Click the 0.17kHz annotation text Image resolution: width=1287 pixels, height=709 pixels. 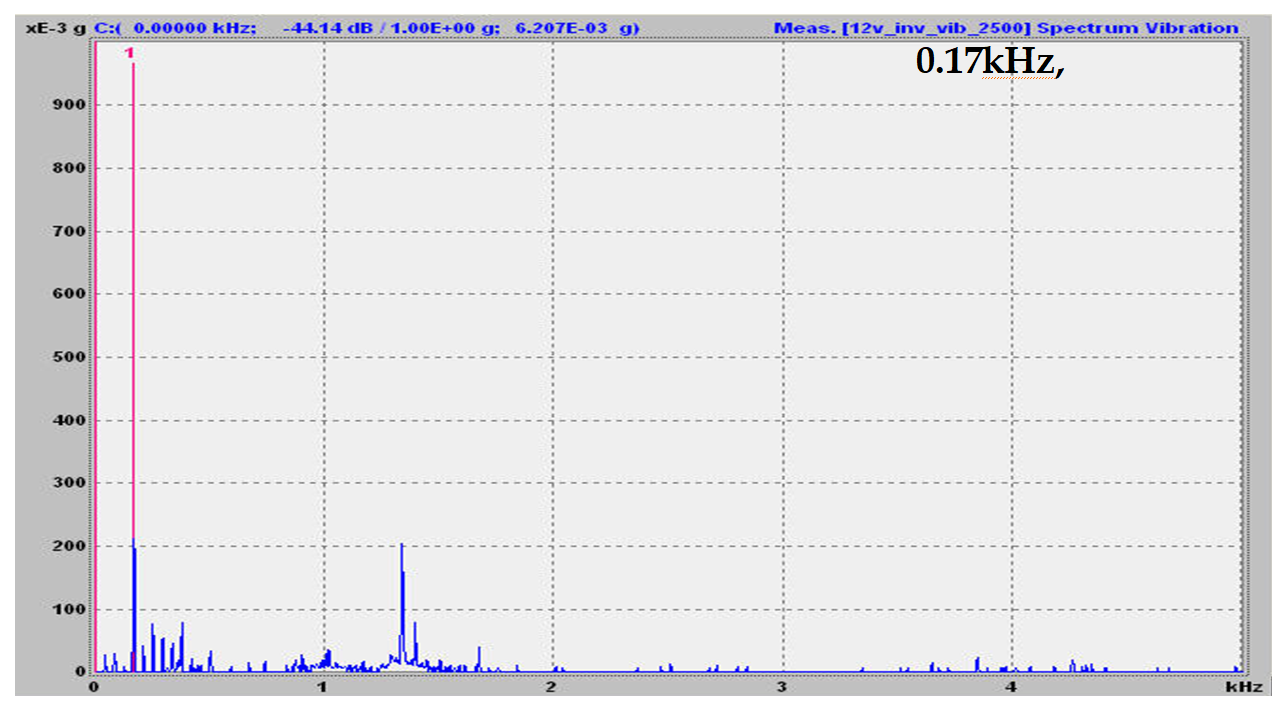coord(990,62)
